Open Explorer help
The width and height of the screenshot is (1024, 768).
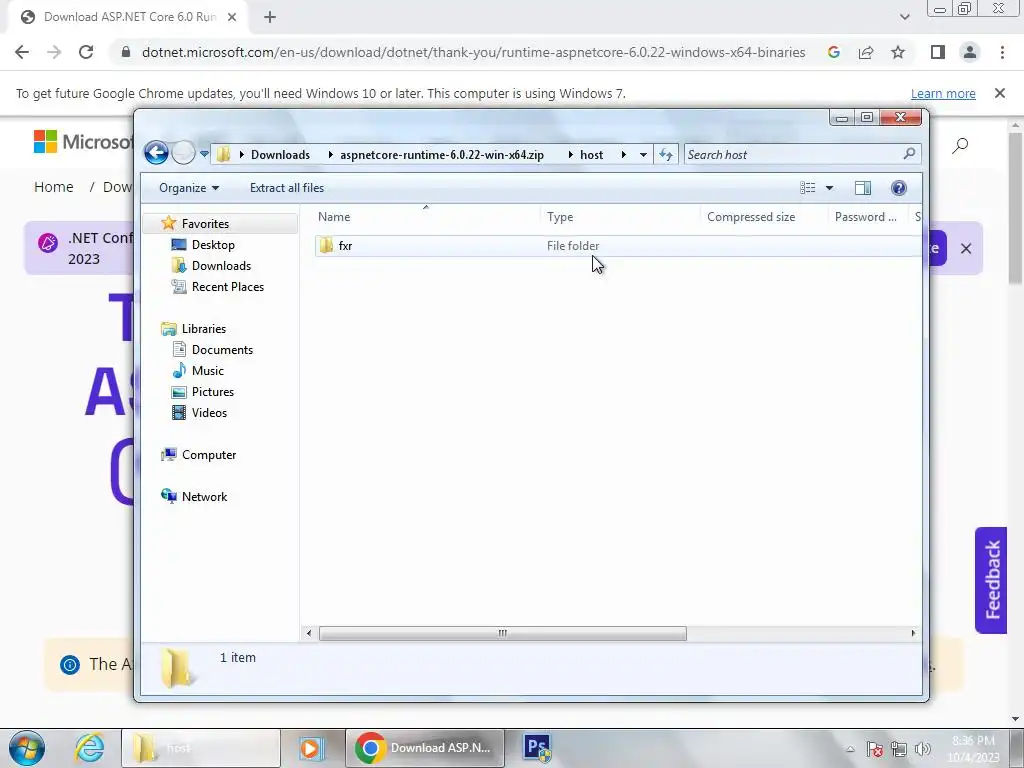click(899, 188)
